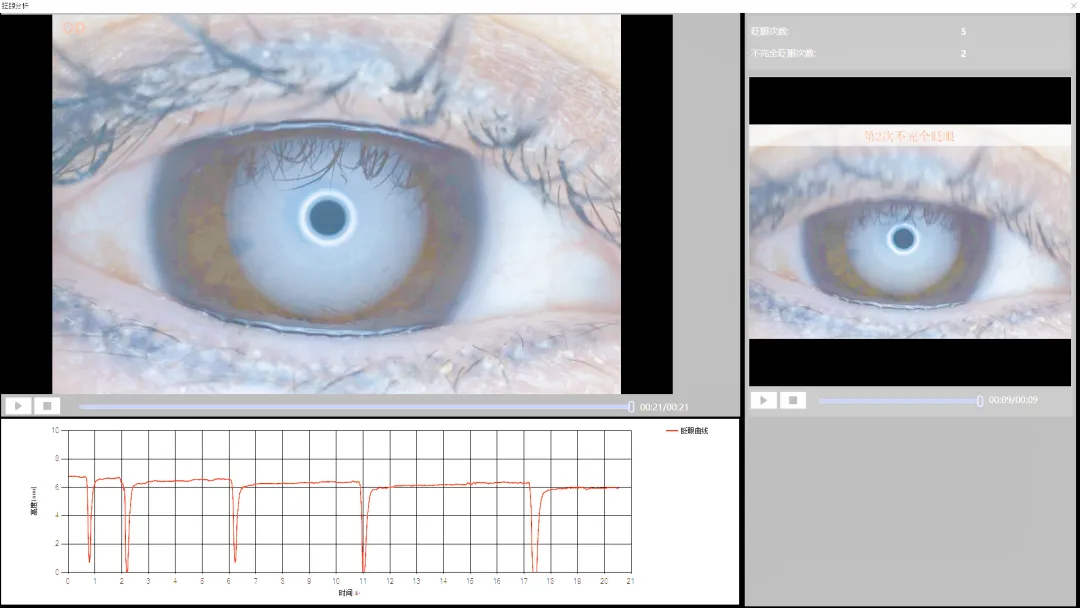Viewport: 1080px width, 608px height.
Task: Click the right clip progress slider handle
Action: click(980, 401)
